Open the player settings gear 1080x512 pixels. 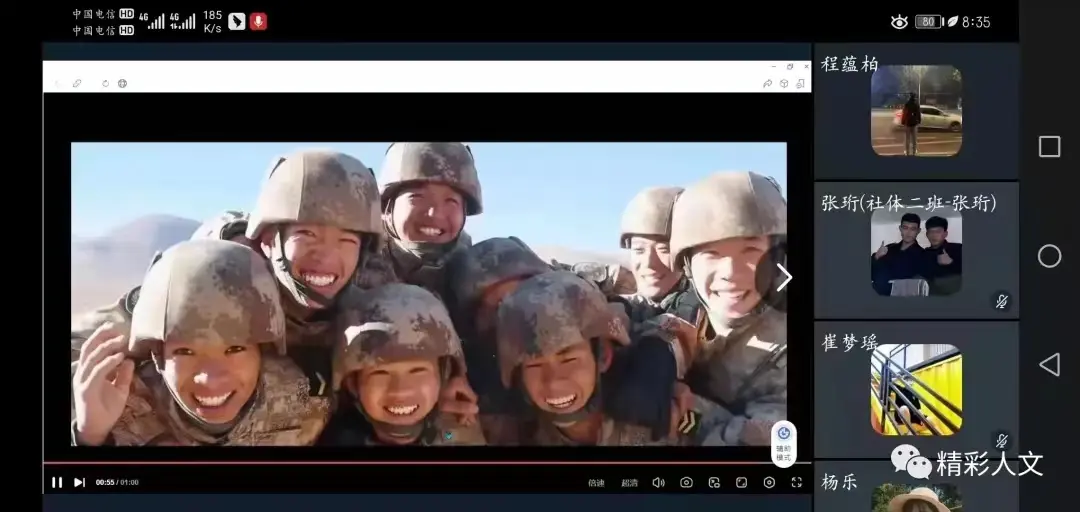point(769,482)
